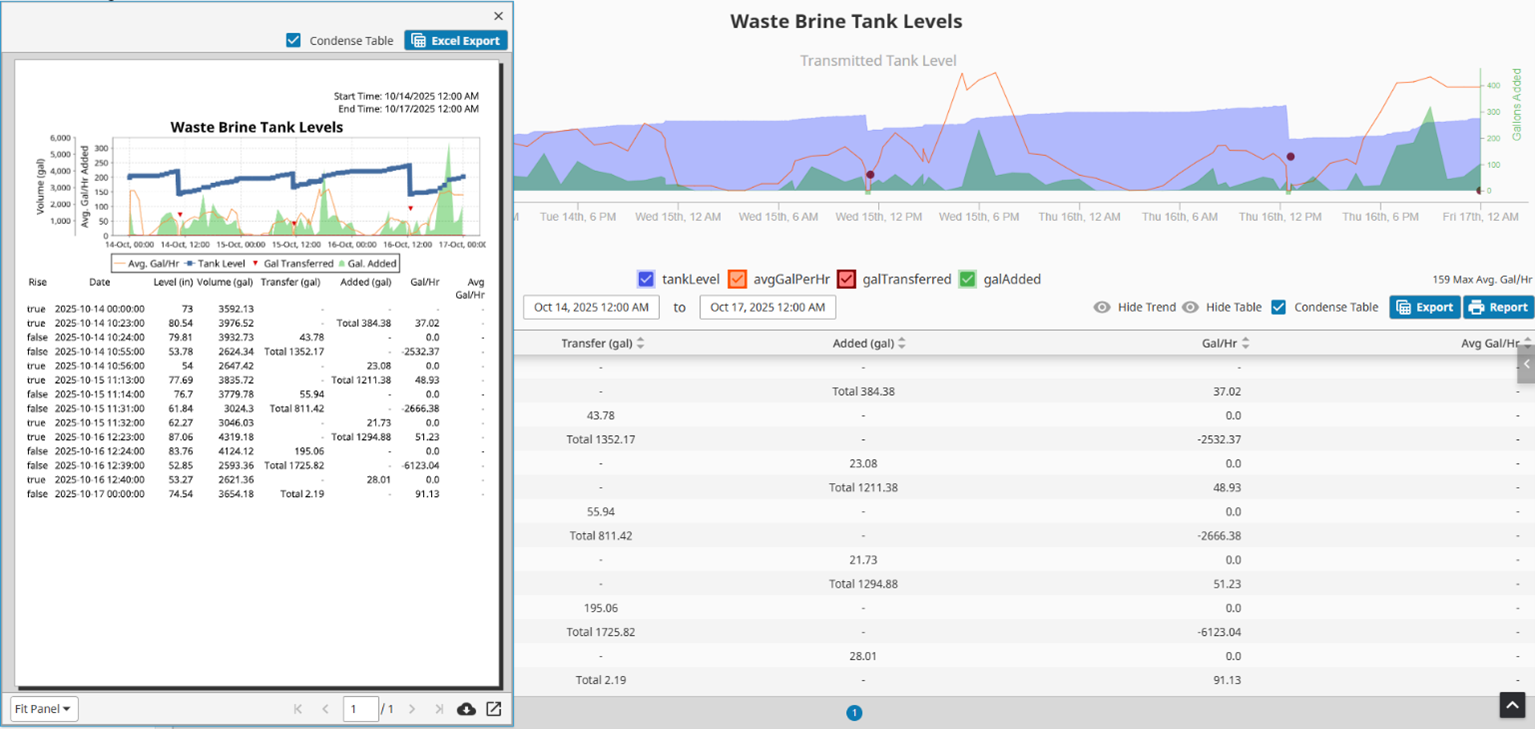Screen dimensions: 1535x729
Task: Open the Fit Panel zoom dropdown
Action: [x=44, y=709]
